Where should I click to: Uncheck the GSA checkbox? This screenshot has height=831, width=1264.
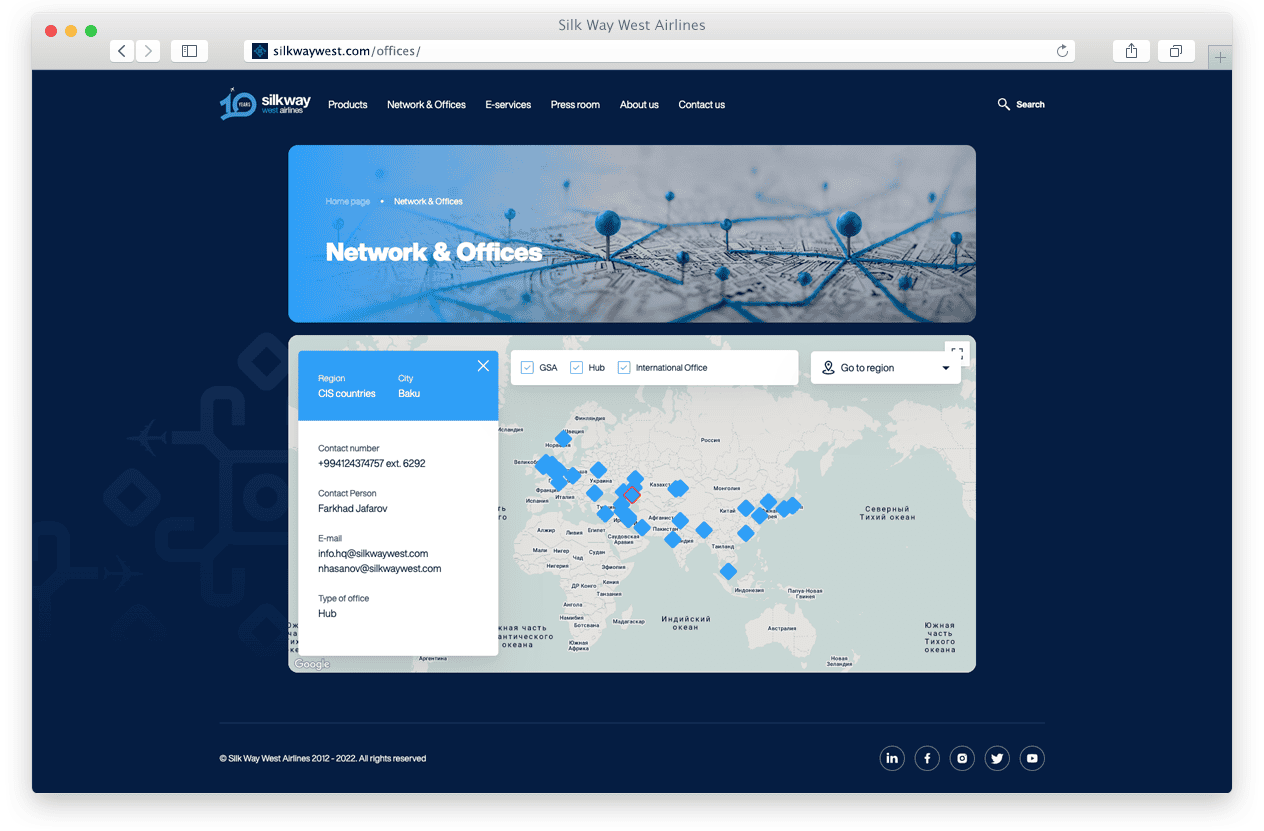527,368
